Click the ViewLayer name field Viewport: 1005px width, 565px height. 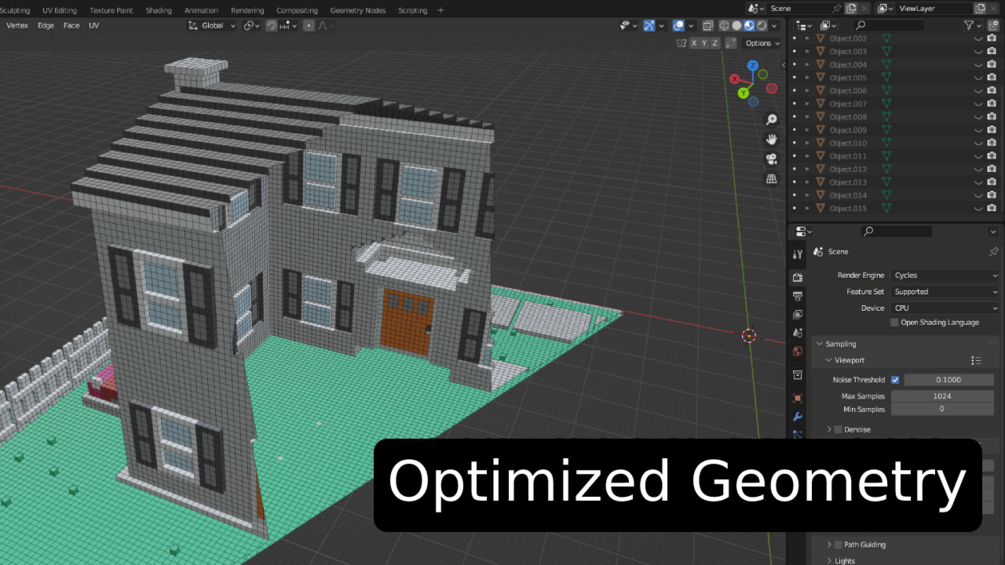click(x=934, y=8)
